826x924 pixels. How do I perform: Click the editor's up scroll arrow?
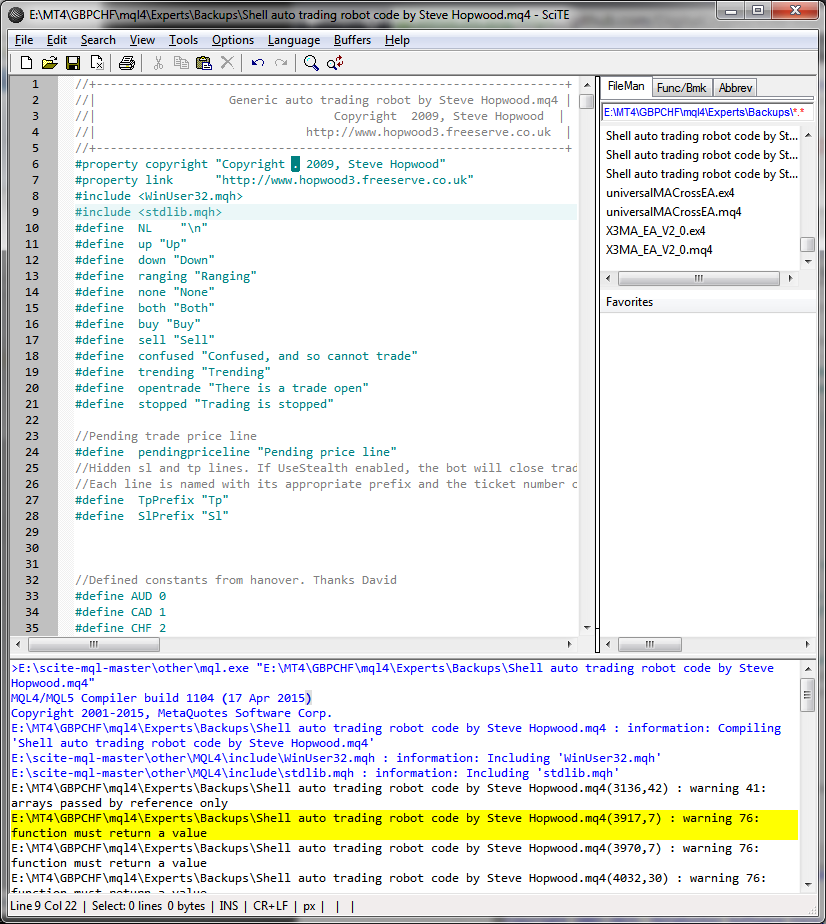click(587, 85)
